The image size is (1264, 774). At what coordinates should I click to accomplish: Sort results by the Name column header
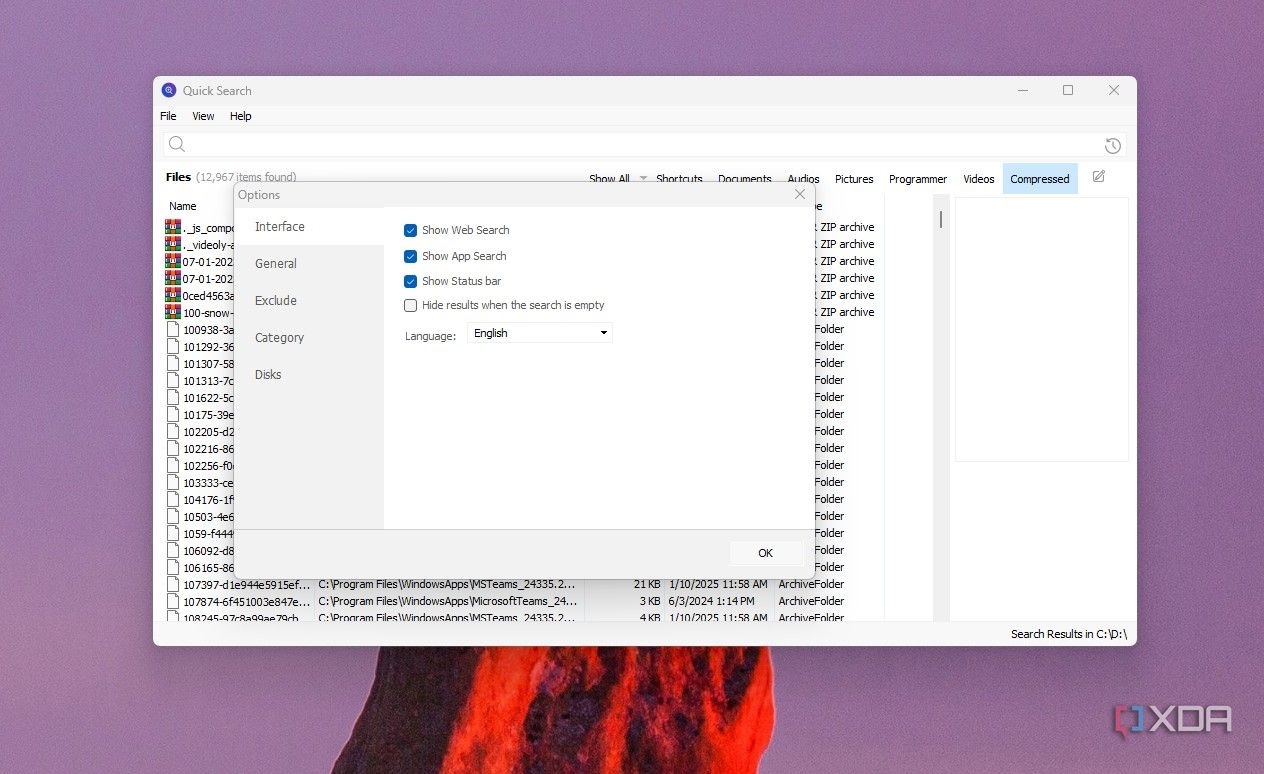[183, 206]
